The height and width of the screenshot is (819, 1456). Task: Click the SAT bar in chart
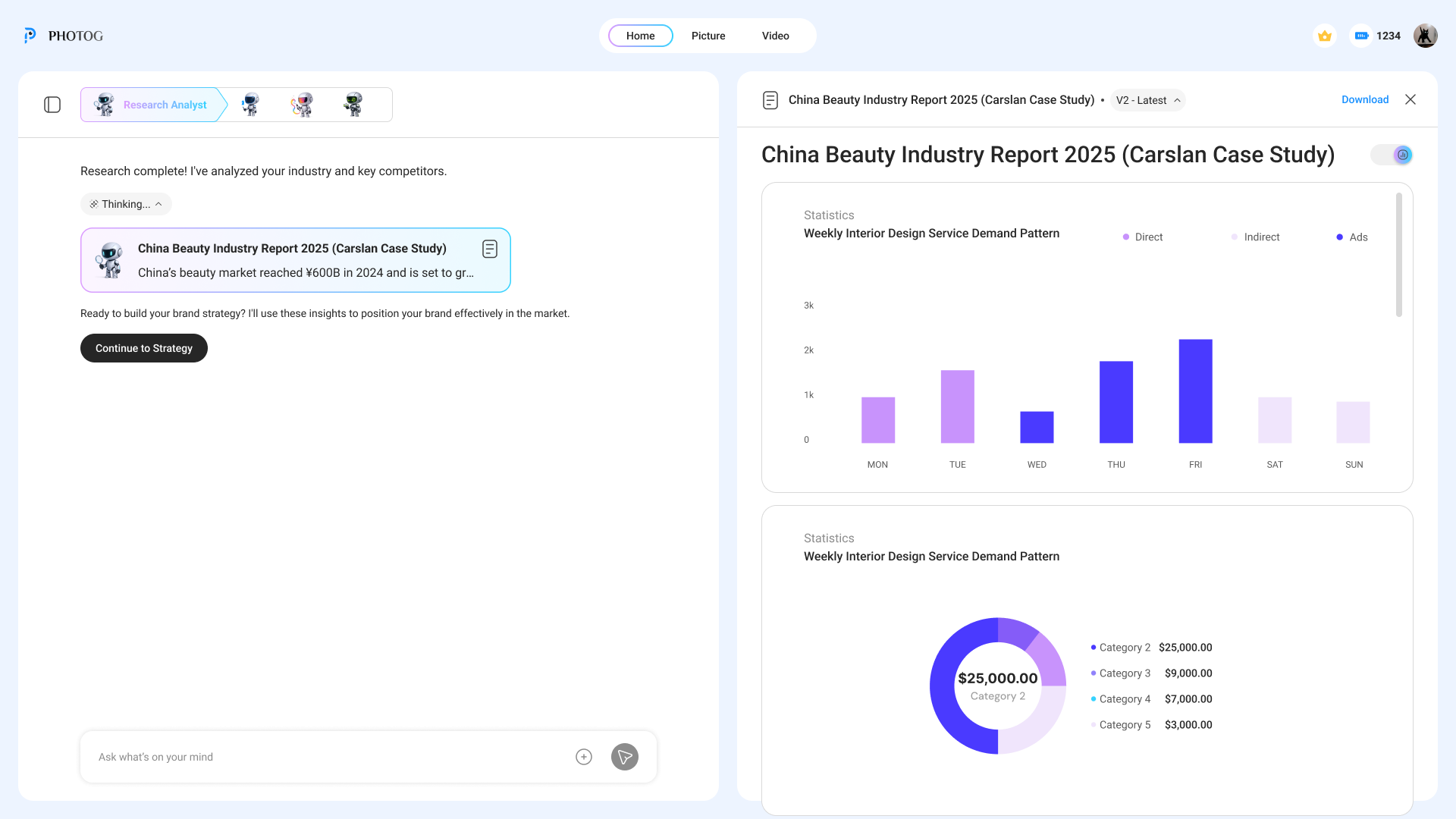1275,420
